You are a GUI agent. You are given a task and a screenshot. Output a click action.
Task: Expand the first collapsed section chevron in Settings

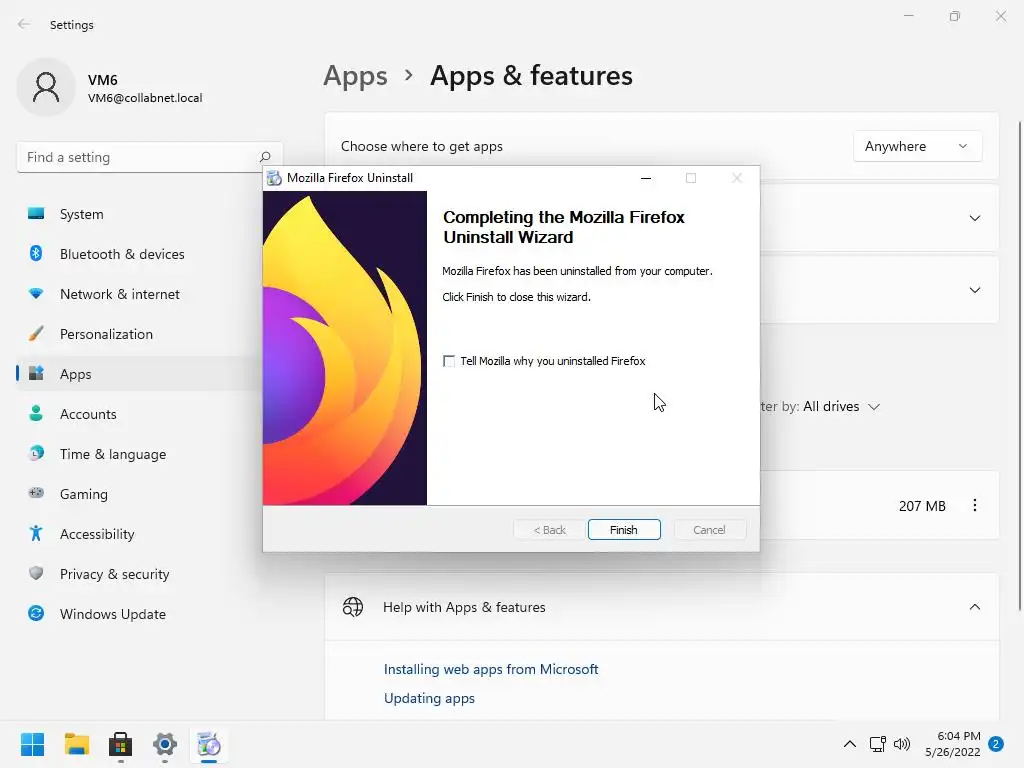[974, 218]
